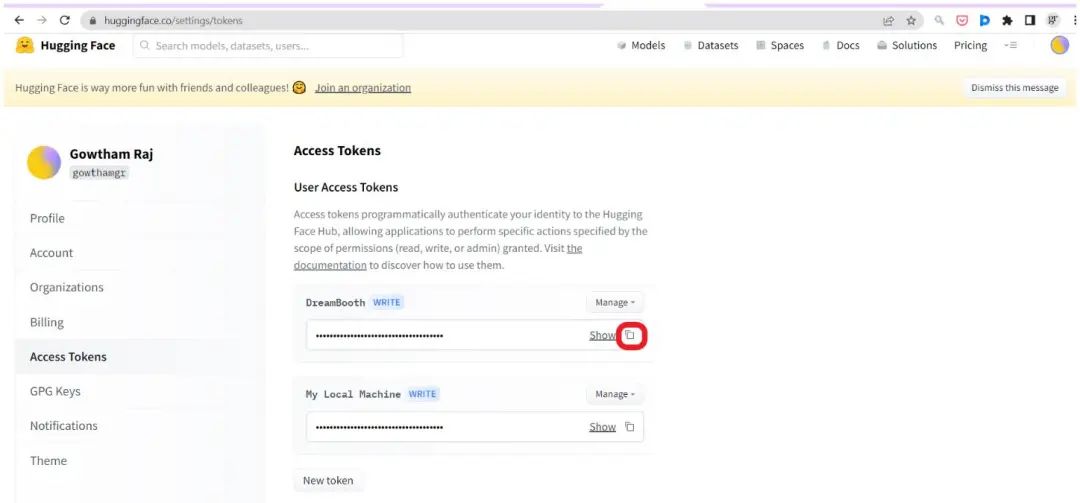Open Solutions menu
The height and width of the screenshot is (503, 1080).
pos(906,45)
